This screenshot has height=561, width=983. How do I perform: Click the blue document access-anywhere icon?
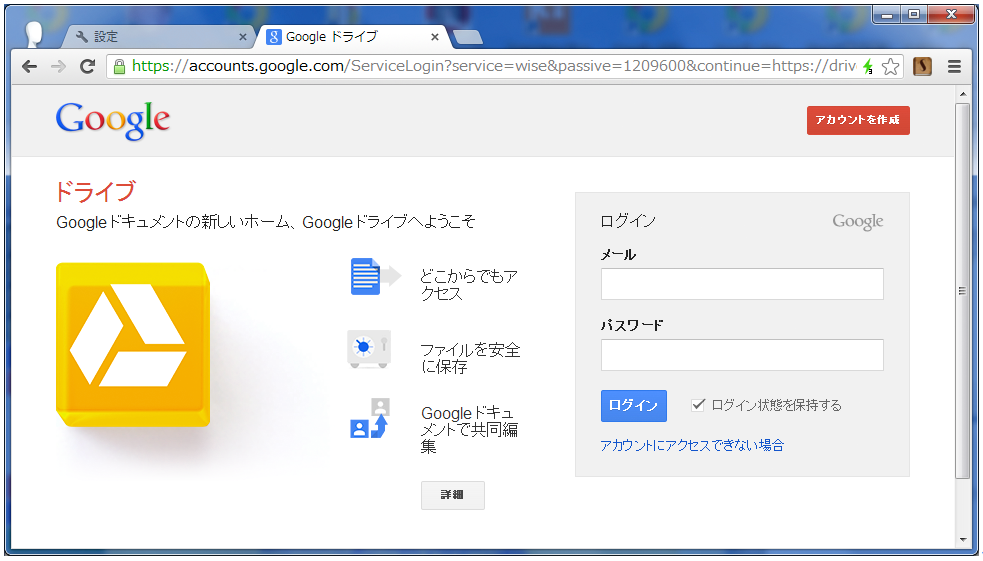[x=375, y=276]
